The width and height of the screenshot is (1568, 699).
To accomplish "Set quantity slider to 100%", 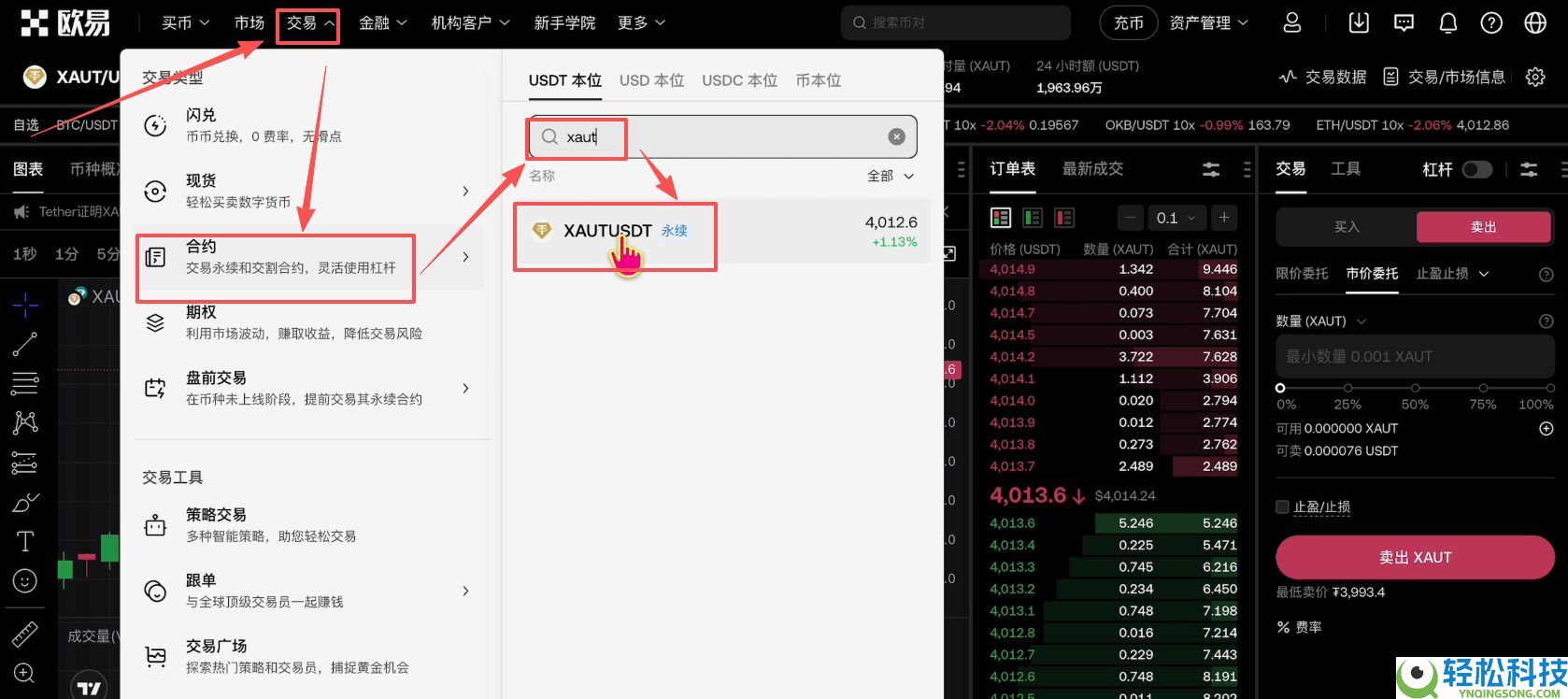I will [x=1550, y=387].
